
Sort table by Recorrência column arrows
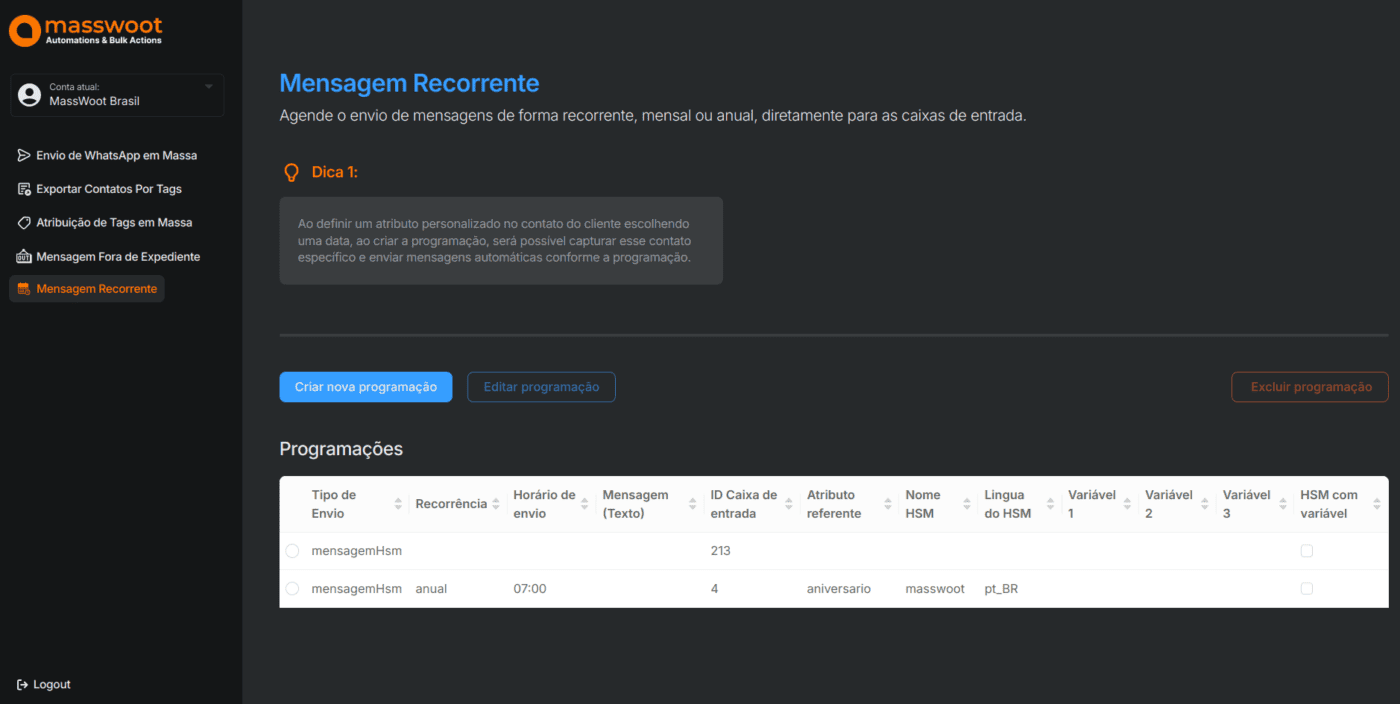(x=496, y=504)
